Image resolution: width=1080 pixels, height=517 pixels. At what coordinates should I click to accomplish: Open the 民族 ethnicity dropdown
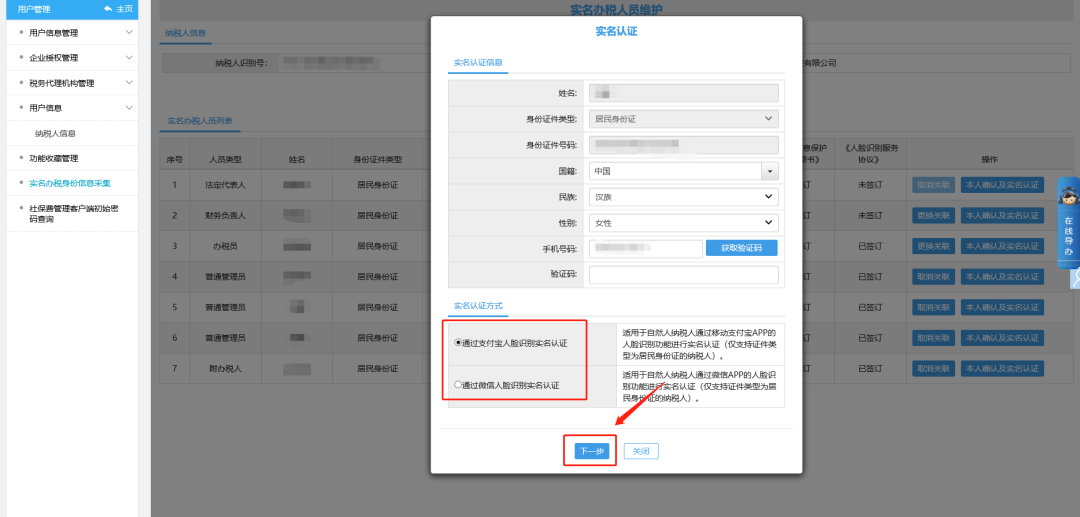(x=769, y=197)
